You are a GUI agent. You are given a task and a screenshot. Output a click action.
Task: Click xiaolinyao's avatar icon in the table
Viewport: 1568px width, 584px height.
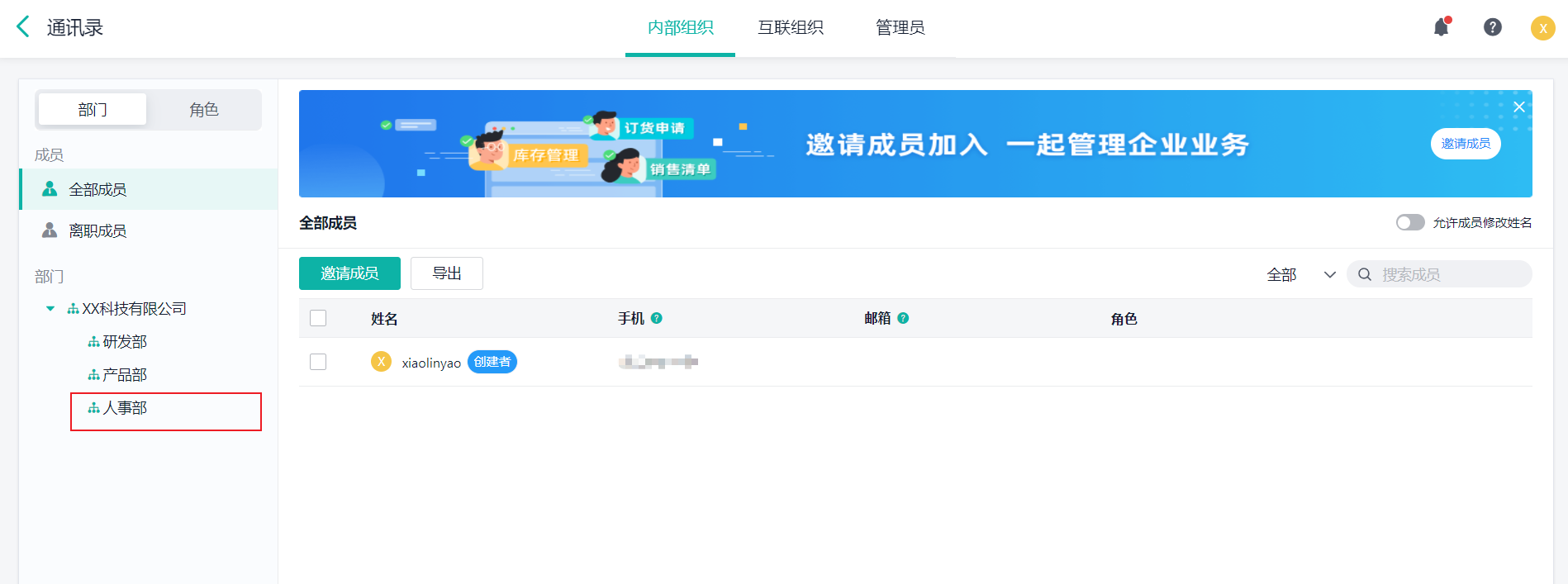click(x=381, y=362)
